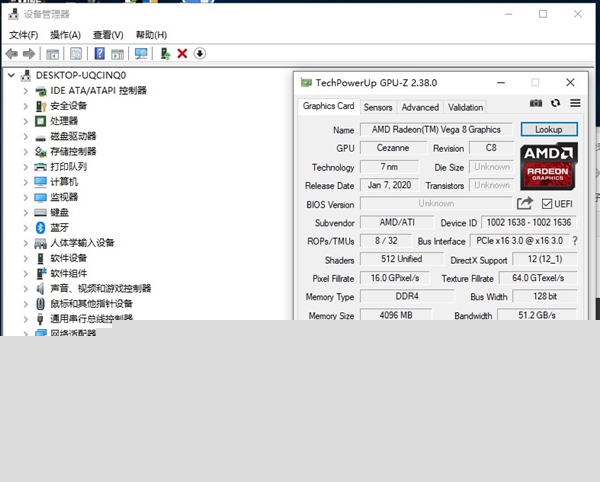Export BIOS with share arrow icon
Screen dimensions: 600x482
pos(525,203)
